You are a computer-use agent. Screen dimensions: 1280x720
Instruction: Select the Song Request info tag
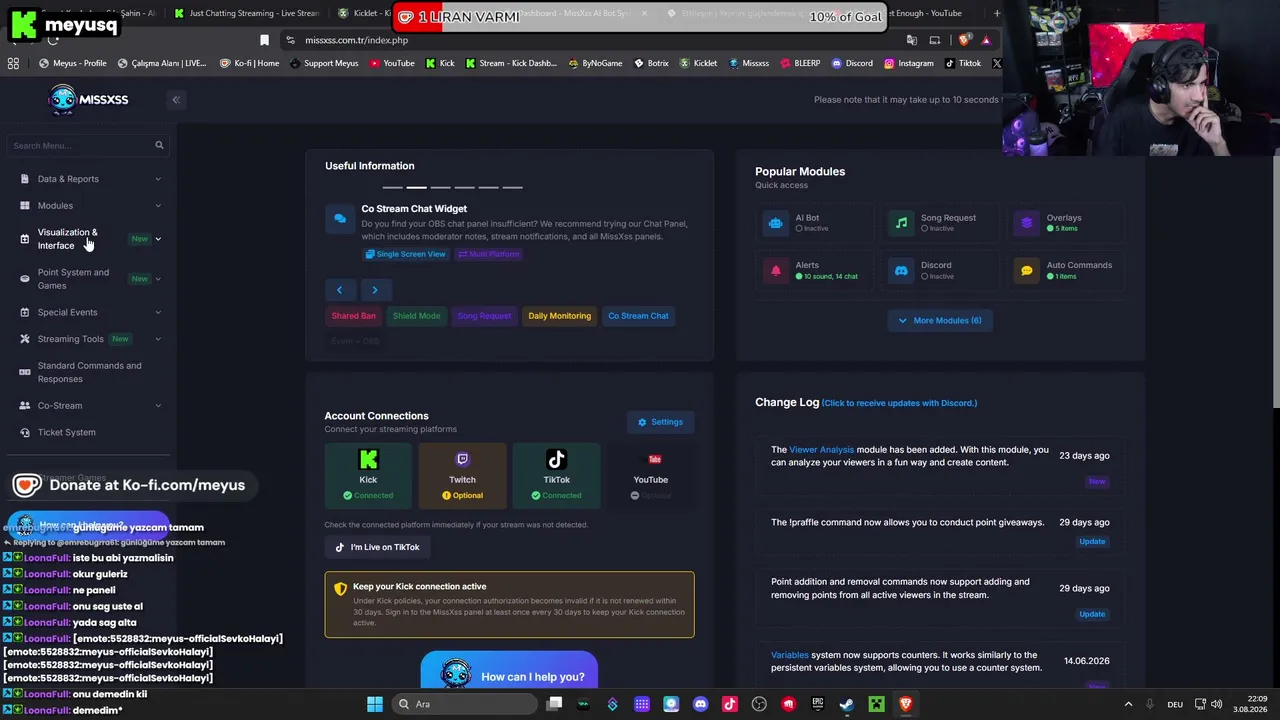pos(484,316)
